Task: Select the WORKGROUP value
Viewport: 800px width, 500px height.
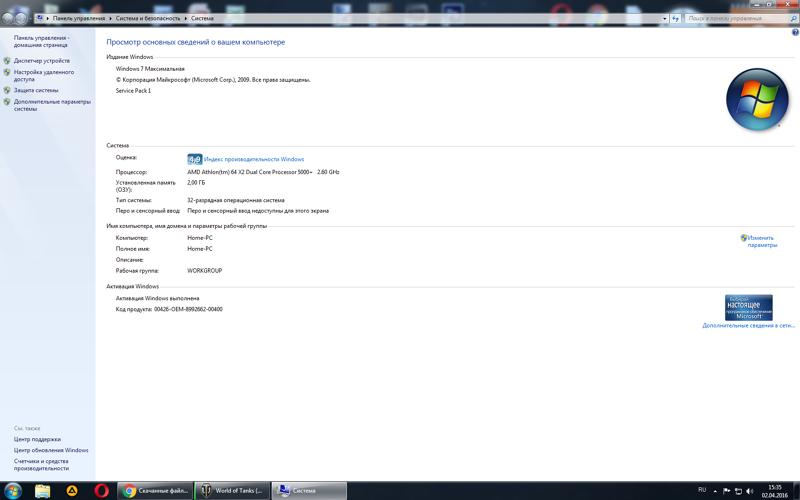Action: click(x=205, y=271)
